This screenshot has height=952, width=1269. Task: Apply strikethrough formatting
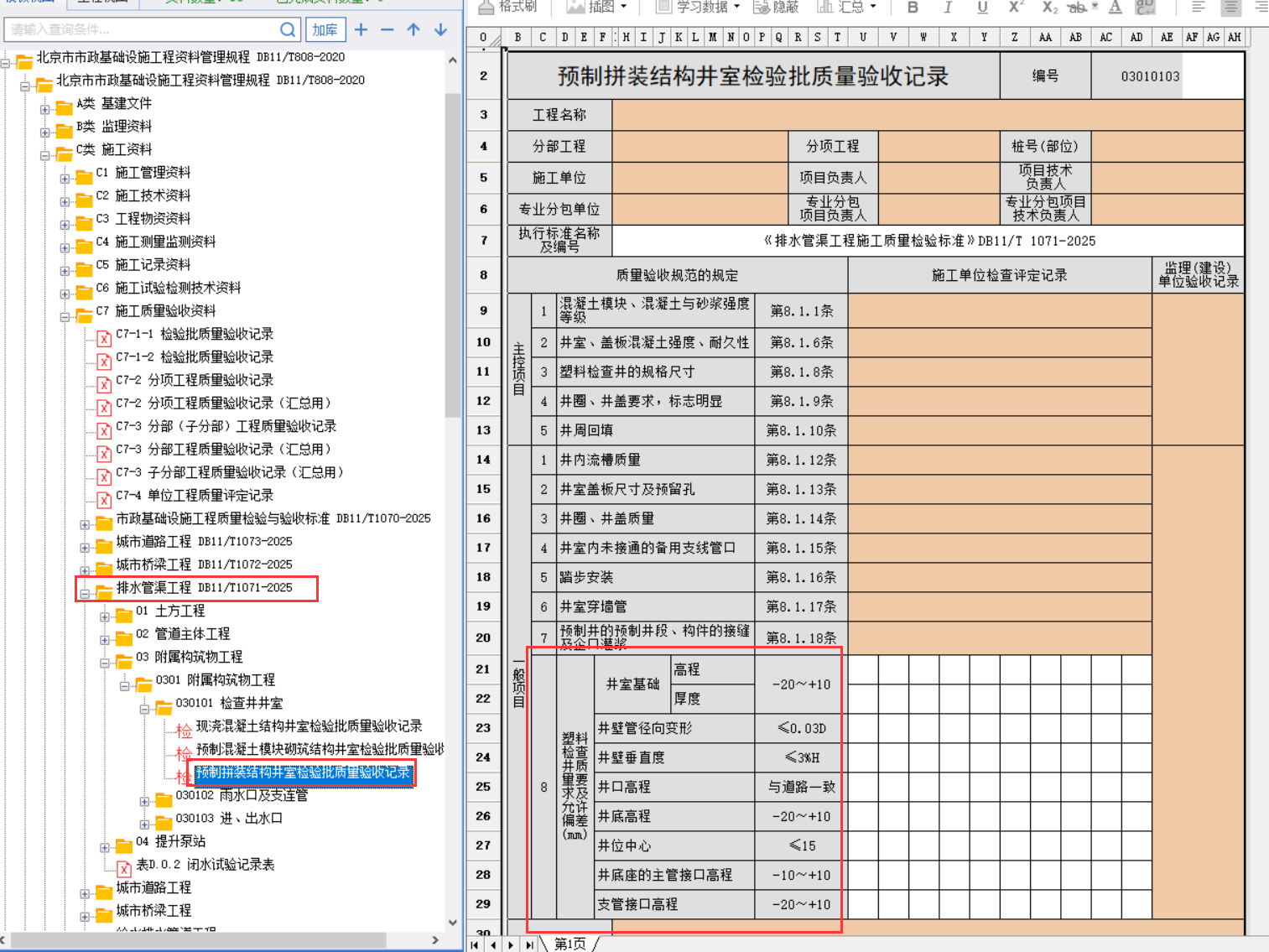pyautogui.click(x=1076, y=7)
